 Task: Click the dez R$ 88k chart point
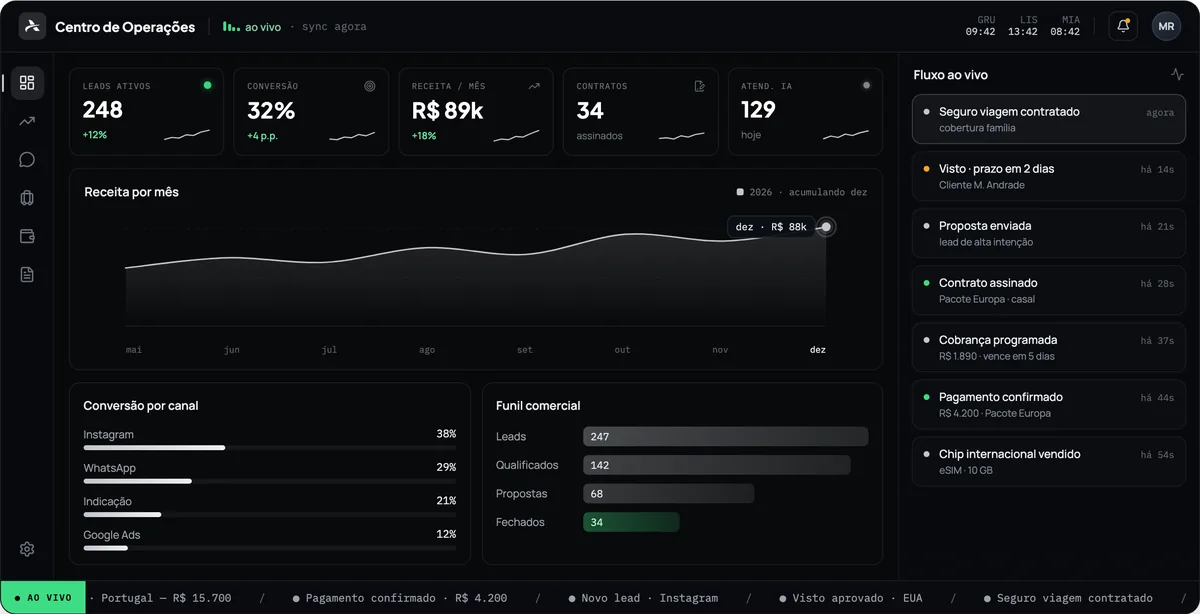tap(826, 227)
